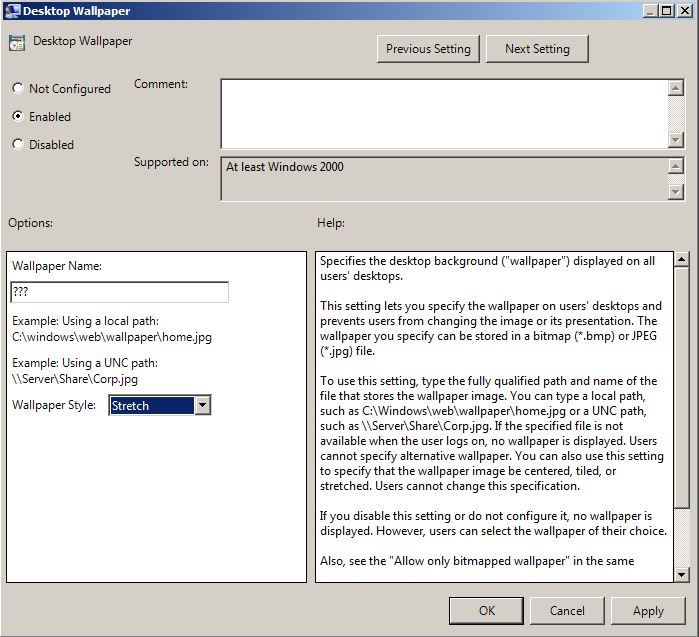This screenshot has width=699, height=637.
Task: Click the Desktop Wallpaper policy icon
Action: pos(17,43)
